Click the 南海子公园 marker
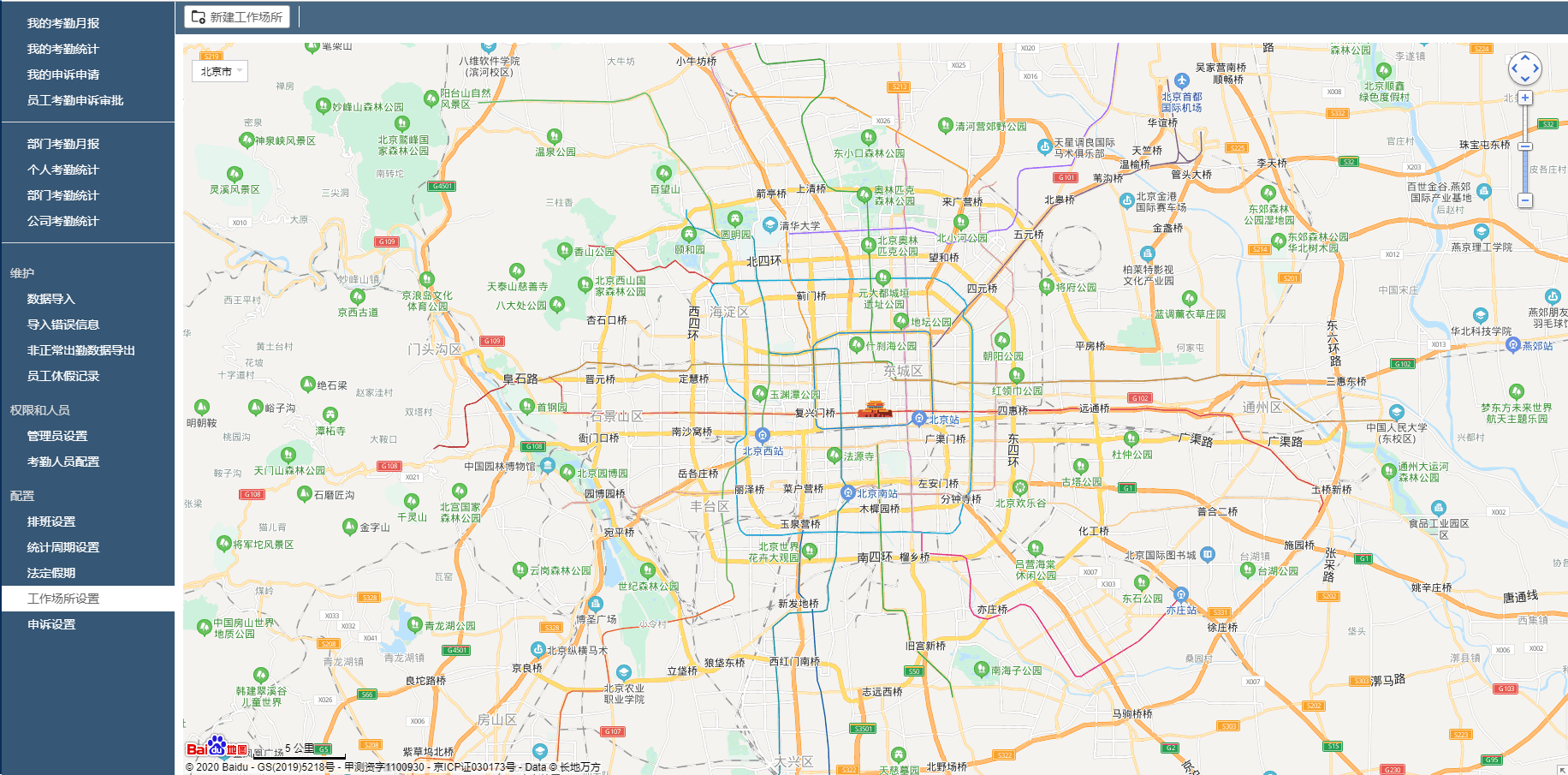 click(x=982, y=670)
